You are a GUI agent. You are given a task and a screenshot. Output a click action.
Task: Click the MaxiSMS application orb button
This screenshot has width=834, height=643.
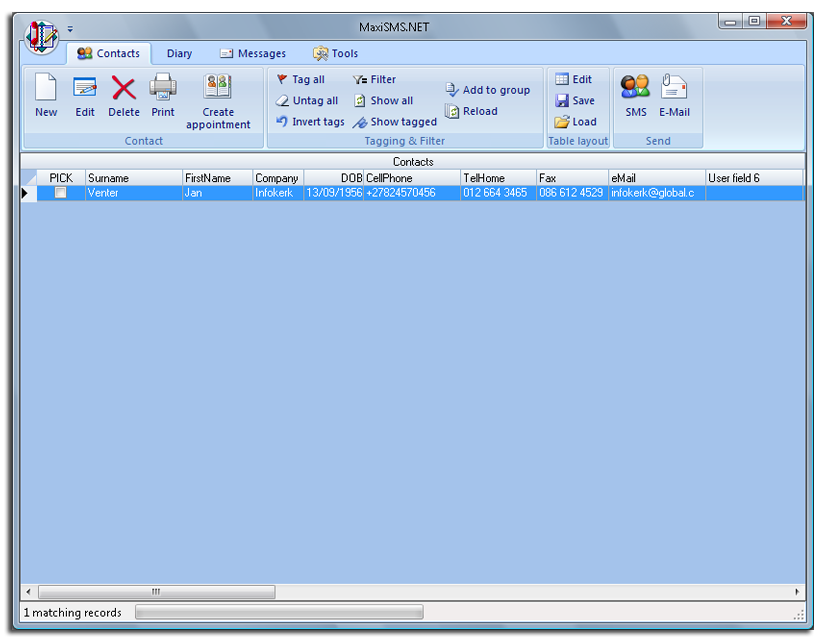click(x=41, y=37)
